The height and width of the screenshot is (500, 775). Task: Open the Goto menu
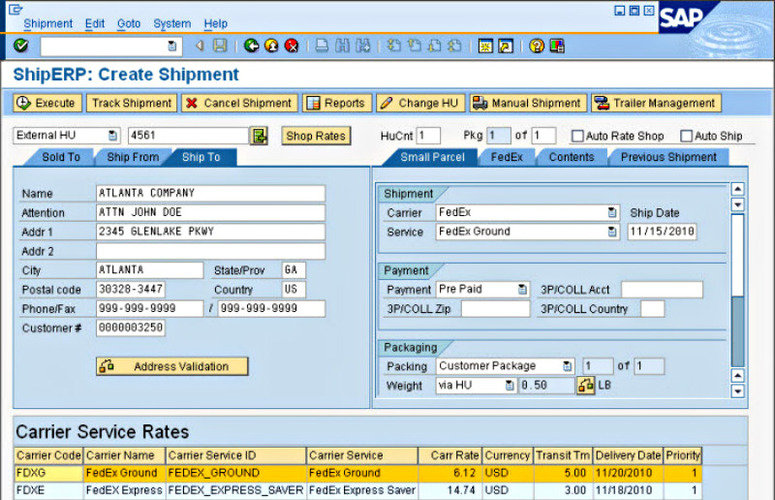click(x=128, y=23)
